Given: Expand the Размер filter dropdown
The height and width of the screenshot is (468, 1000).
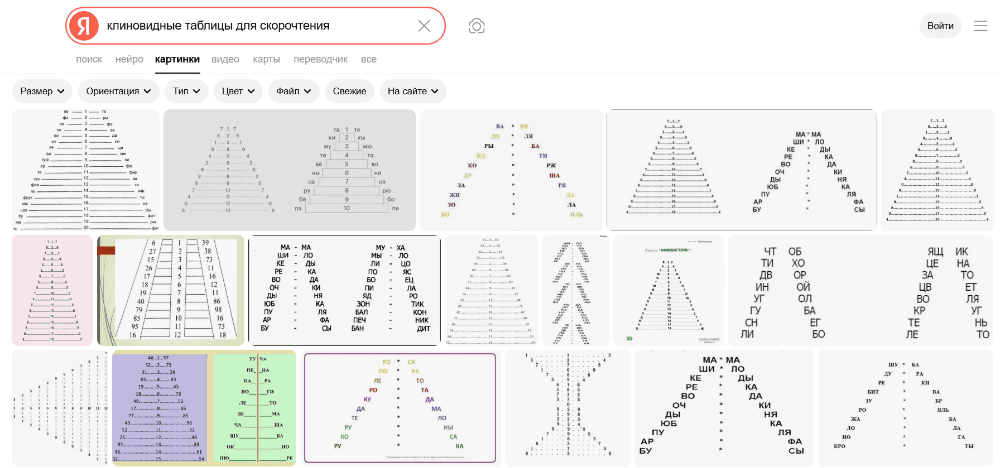Looking at the screenshot, I should (x=43, y=91).
